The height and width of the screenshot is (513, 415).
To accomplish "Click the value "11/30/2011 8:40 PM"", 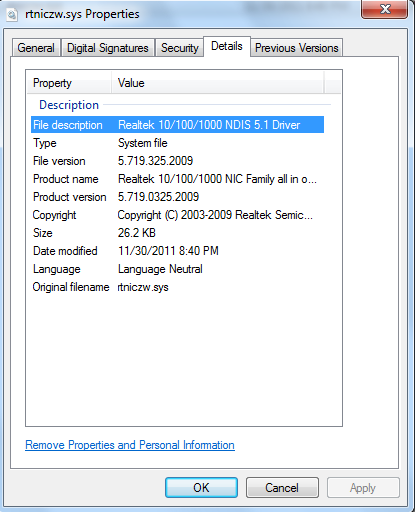I will click(168, 251).
